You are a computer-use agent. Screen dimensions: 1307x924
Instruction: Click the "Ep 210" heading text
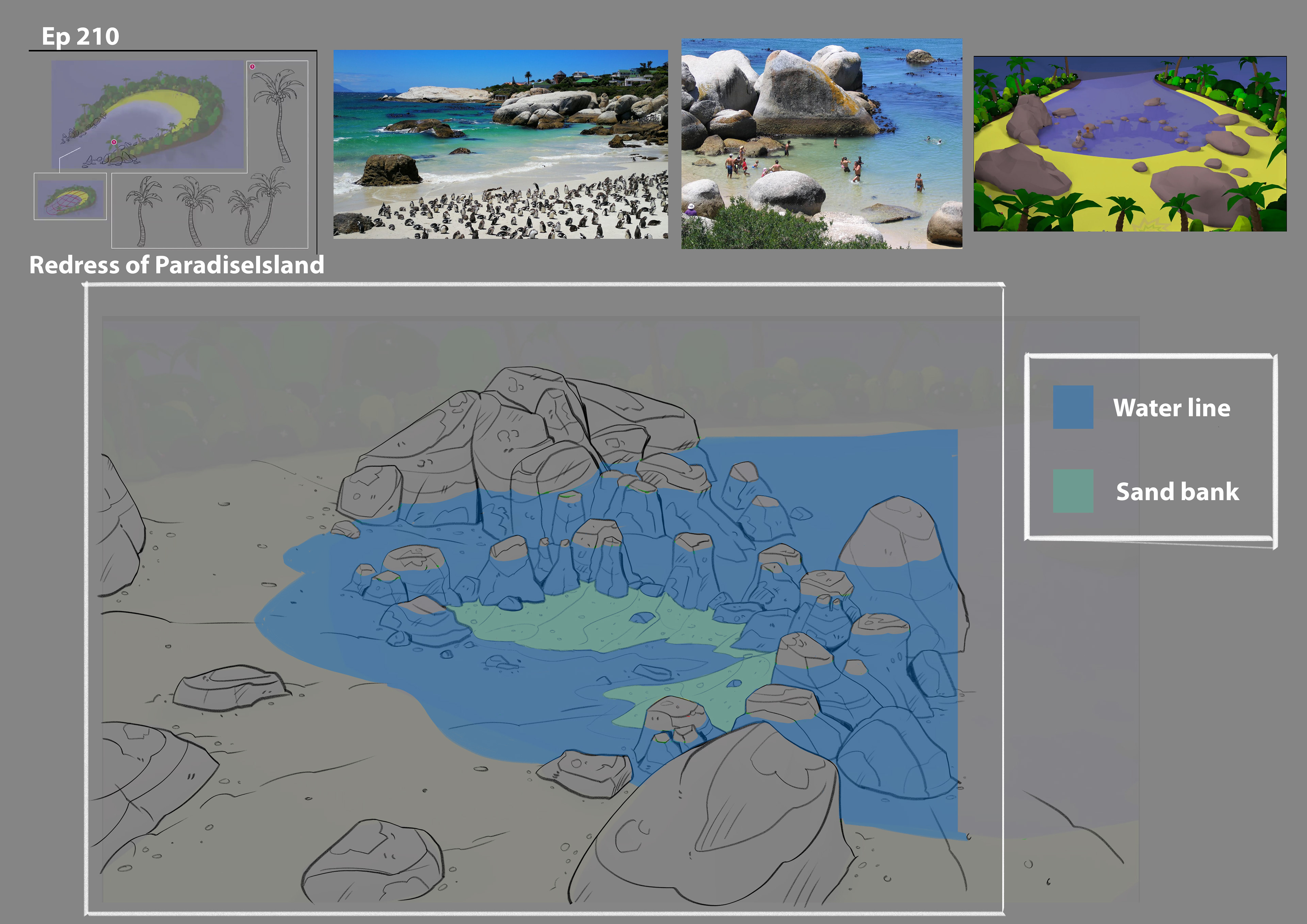coord(80,36)
